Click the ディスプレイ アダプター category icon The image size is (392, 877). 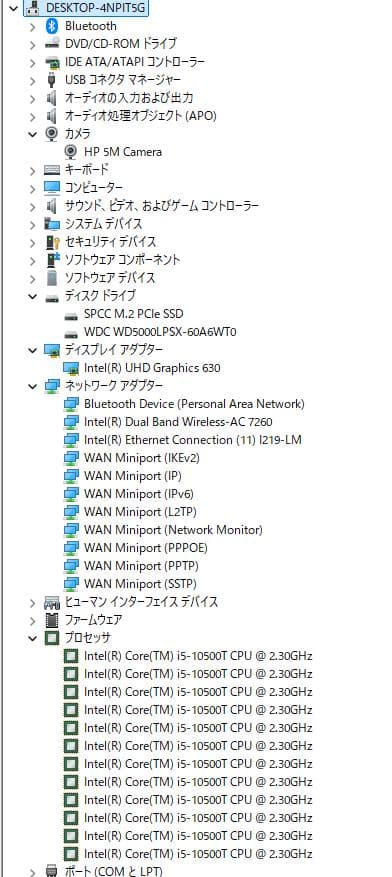52,350
